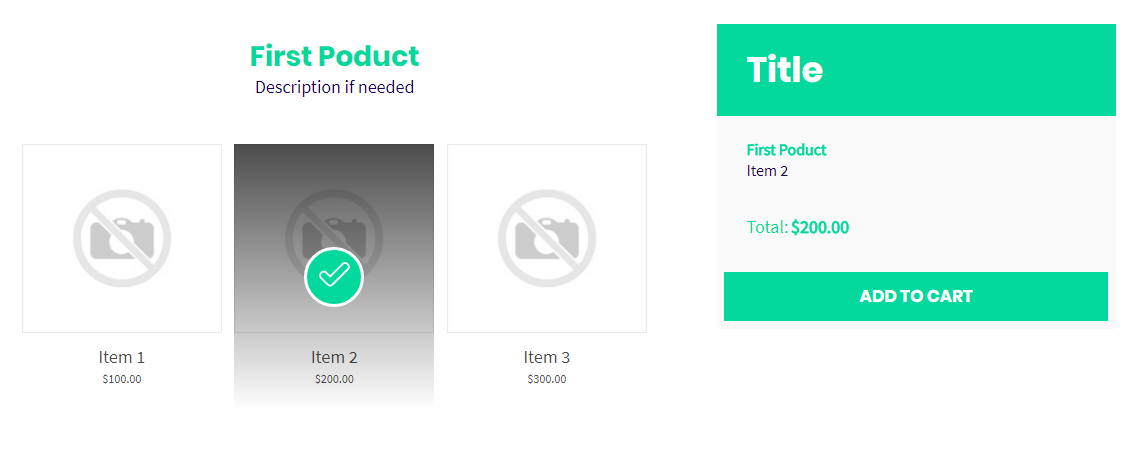Add to cart using the green button

coord(915,296)
